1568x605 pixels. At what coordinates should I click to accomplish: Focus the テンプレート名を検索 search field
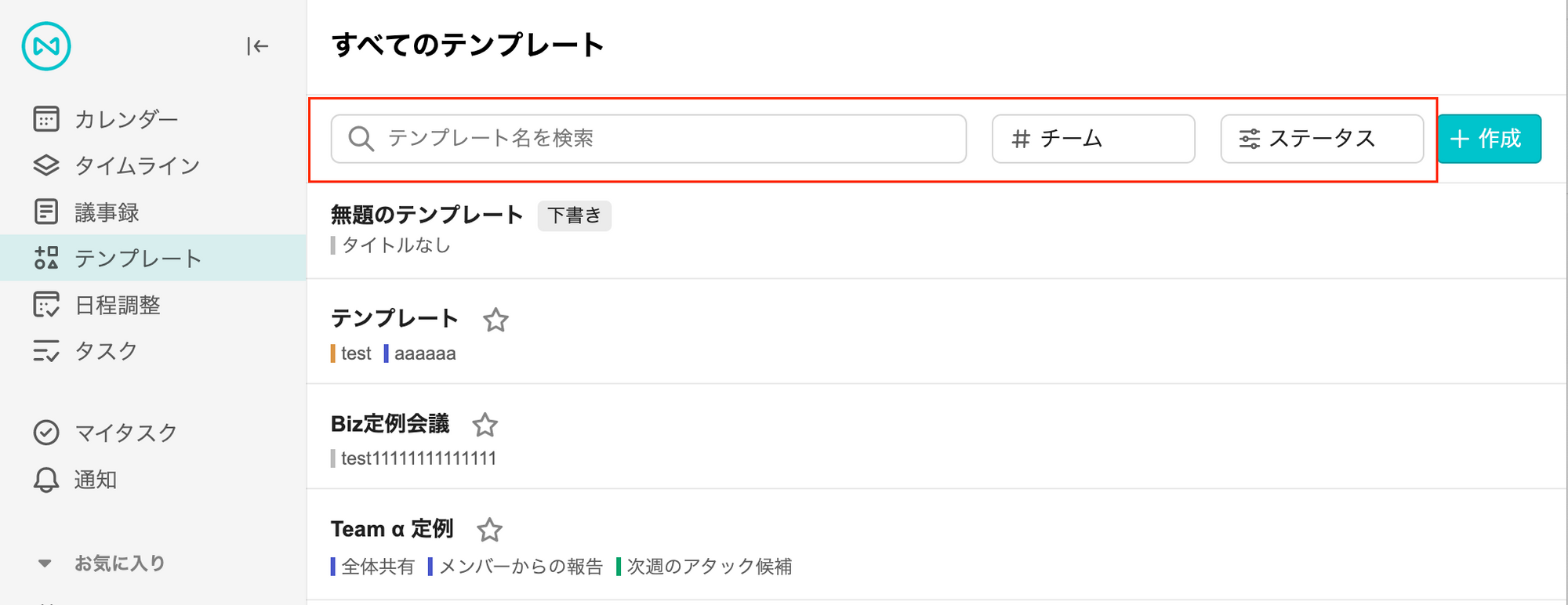pos(648,139)
